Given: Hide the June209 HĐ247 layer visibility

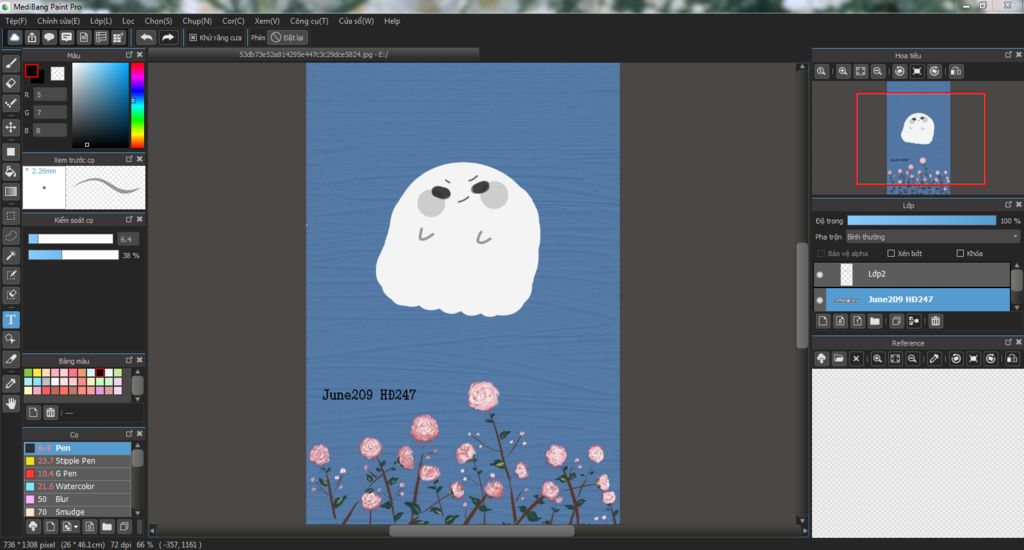Looking at the screenshot, I should point(820,300).
